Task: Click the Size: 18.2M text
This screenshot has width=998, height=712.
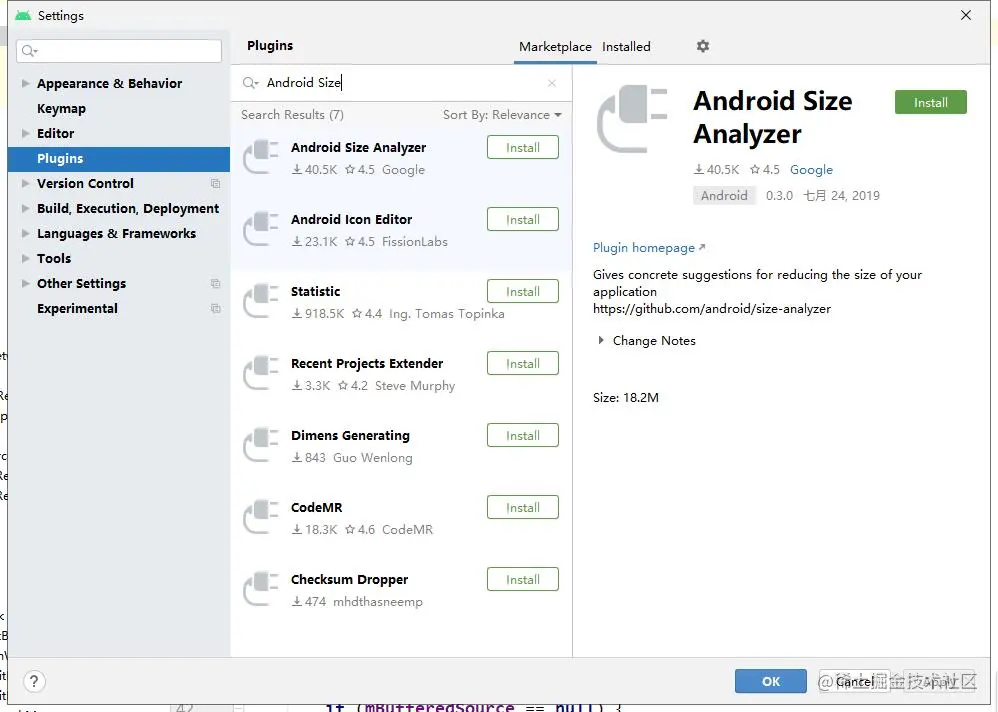Action: (x=626, y=398)
